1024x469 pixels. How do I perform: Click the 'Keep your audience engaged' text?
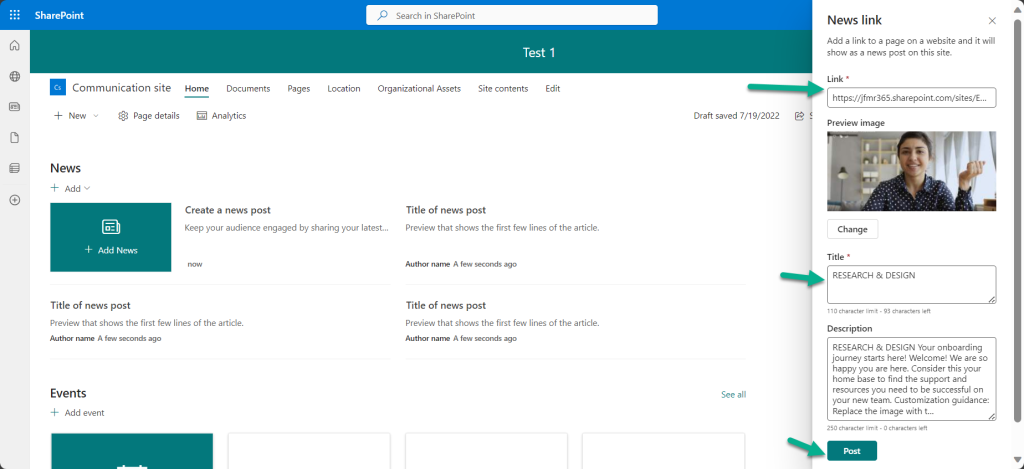(x=287, y=228)
